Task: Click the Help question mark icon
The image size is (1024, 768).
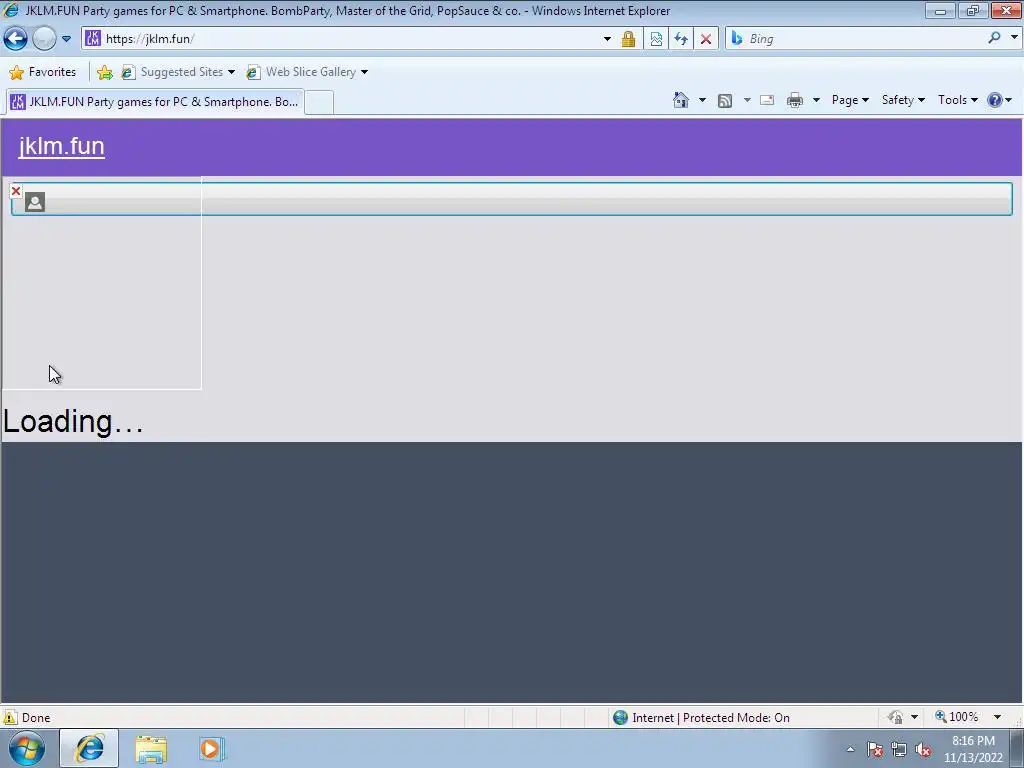Action: [995, 100]
